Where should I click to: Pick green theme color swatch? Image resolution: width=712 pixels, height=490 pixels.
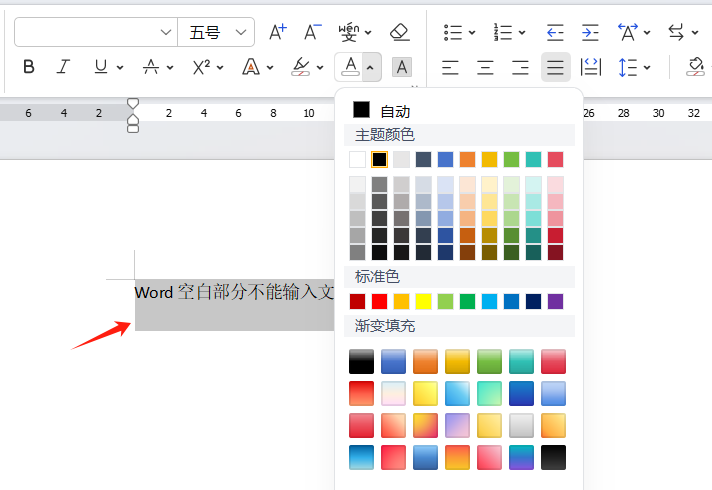click(x=511, y=159)
